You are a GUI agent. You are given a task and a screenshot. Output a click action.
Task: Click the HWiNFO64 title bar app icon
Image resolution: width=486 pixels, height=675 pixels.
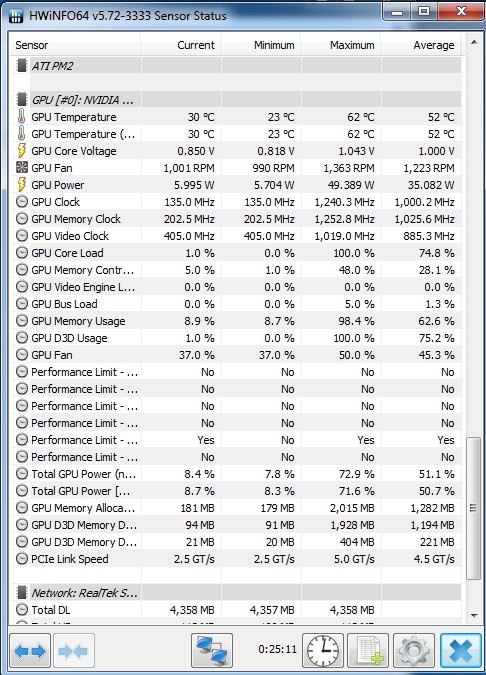(x=16, y=15)
